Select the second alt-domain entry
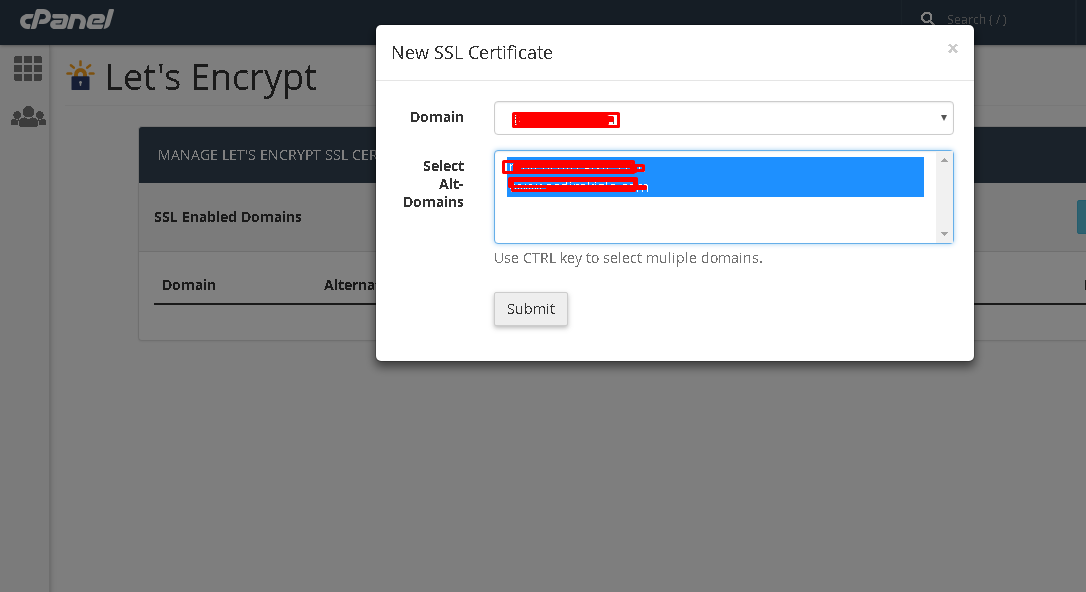 pos(715,186)
